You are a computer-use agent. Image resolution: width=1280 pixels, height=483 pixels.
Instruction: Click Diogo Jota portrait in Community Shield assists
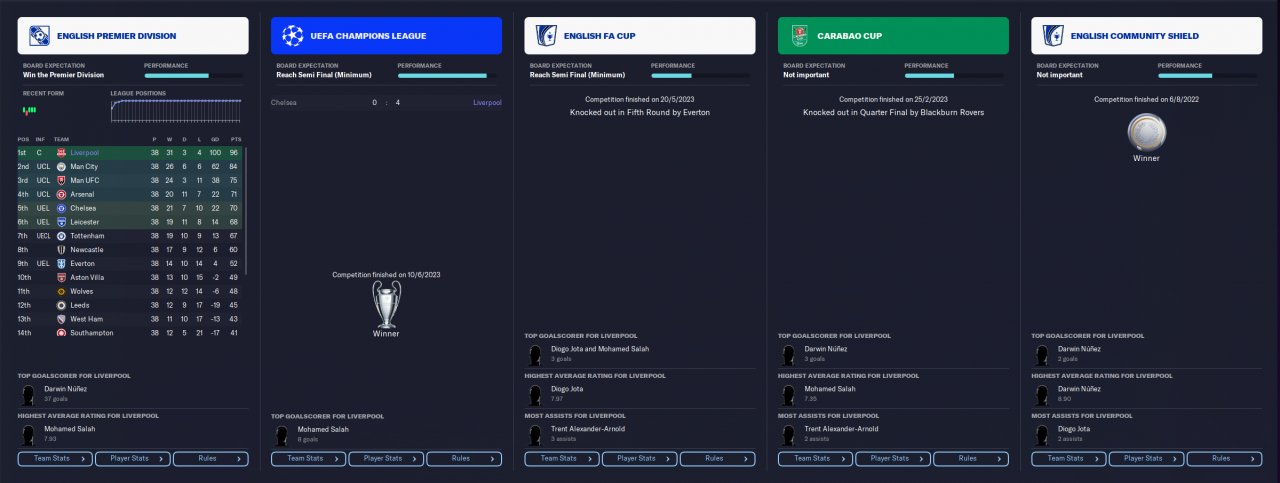1043,433
